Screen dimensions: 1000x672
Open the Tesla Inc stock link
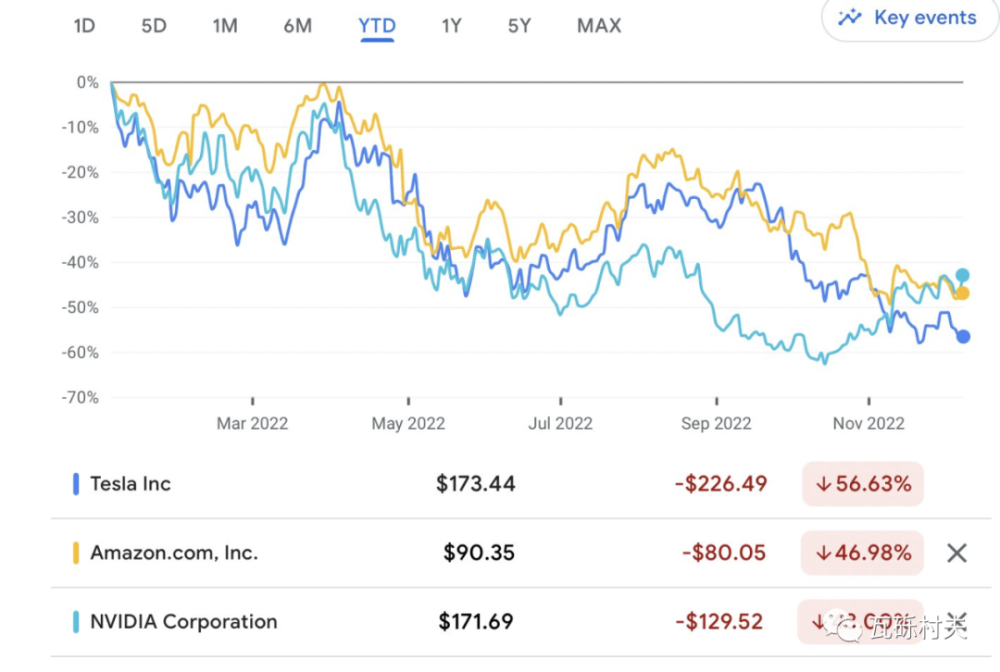(131, 484)
